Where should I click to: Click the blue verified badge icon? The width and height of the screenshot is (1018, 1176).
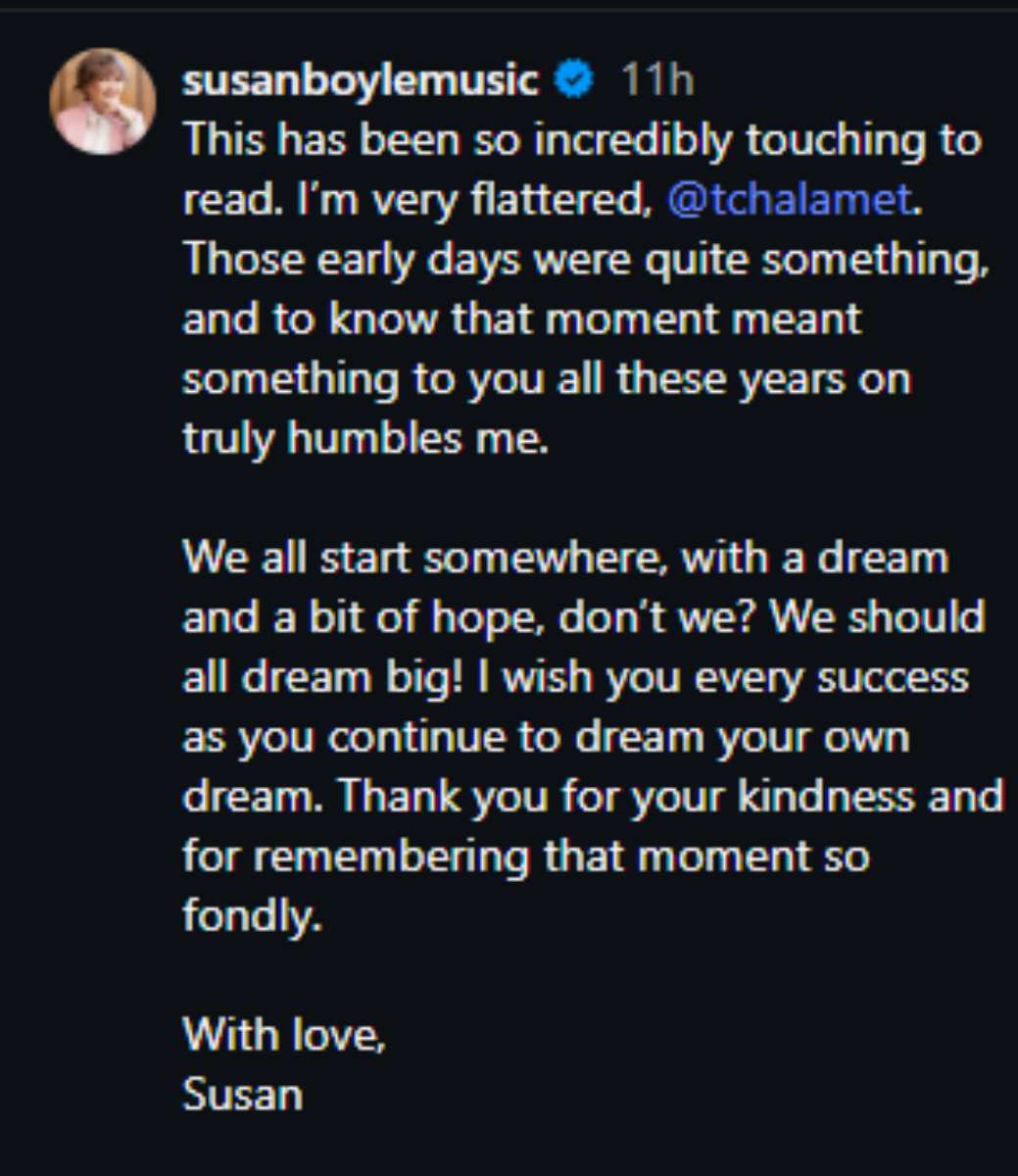574,80
